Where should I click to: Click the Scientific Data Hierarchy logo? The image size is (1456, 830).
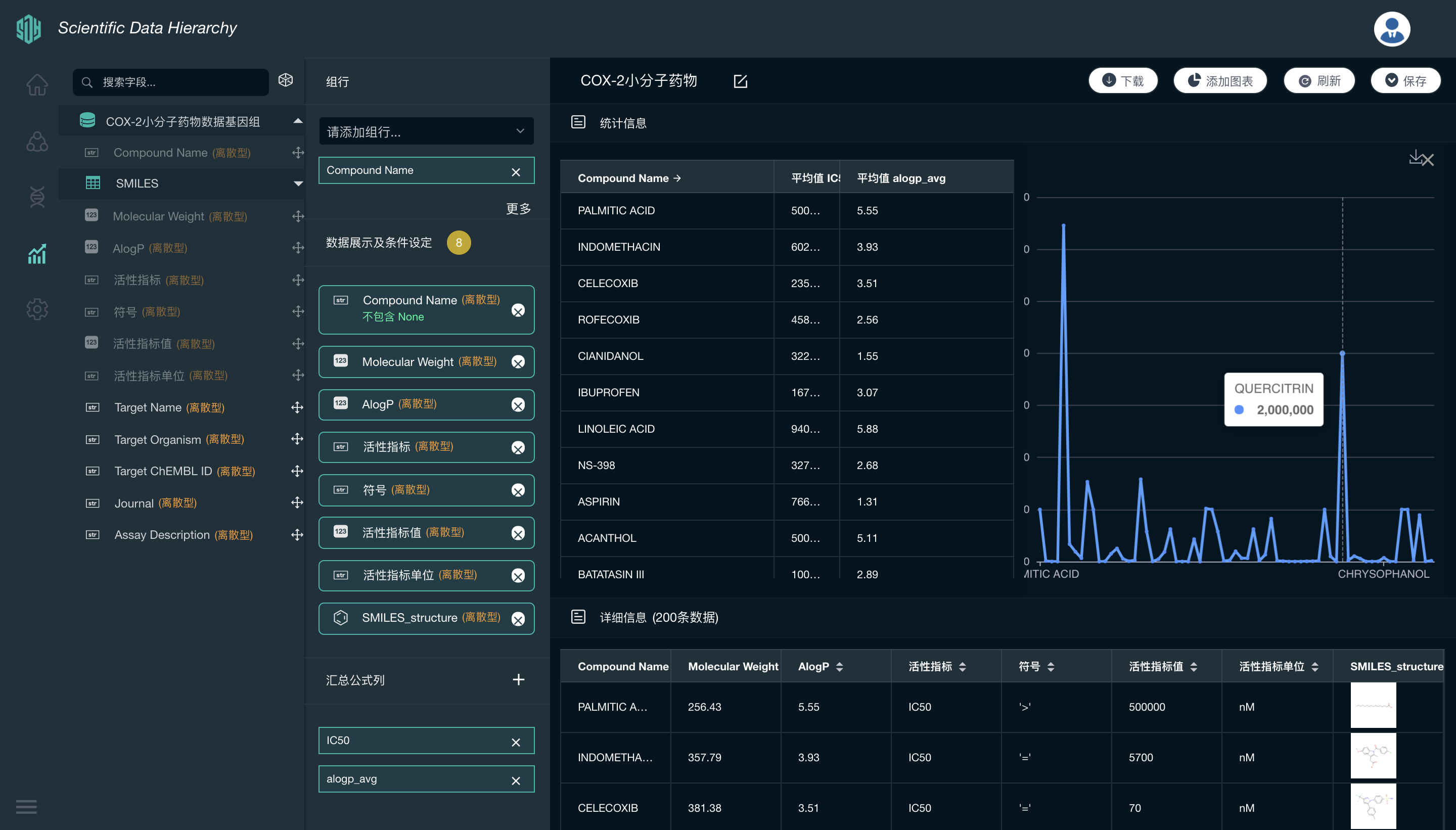point(28,28)
